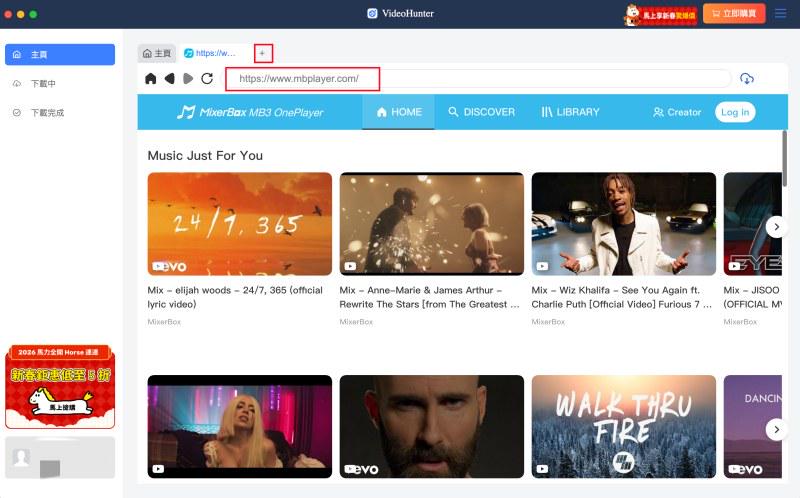Open the DANCIN purple thumbnail

pyautogui.click(x=753, y=427)
